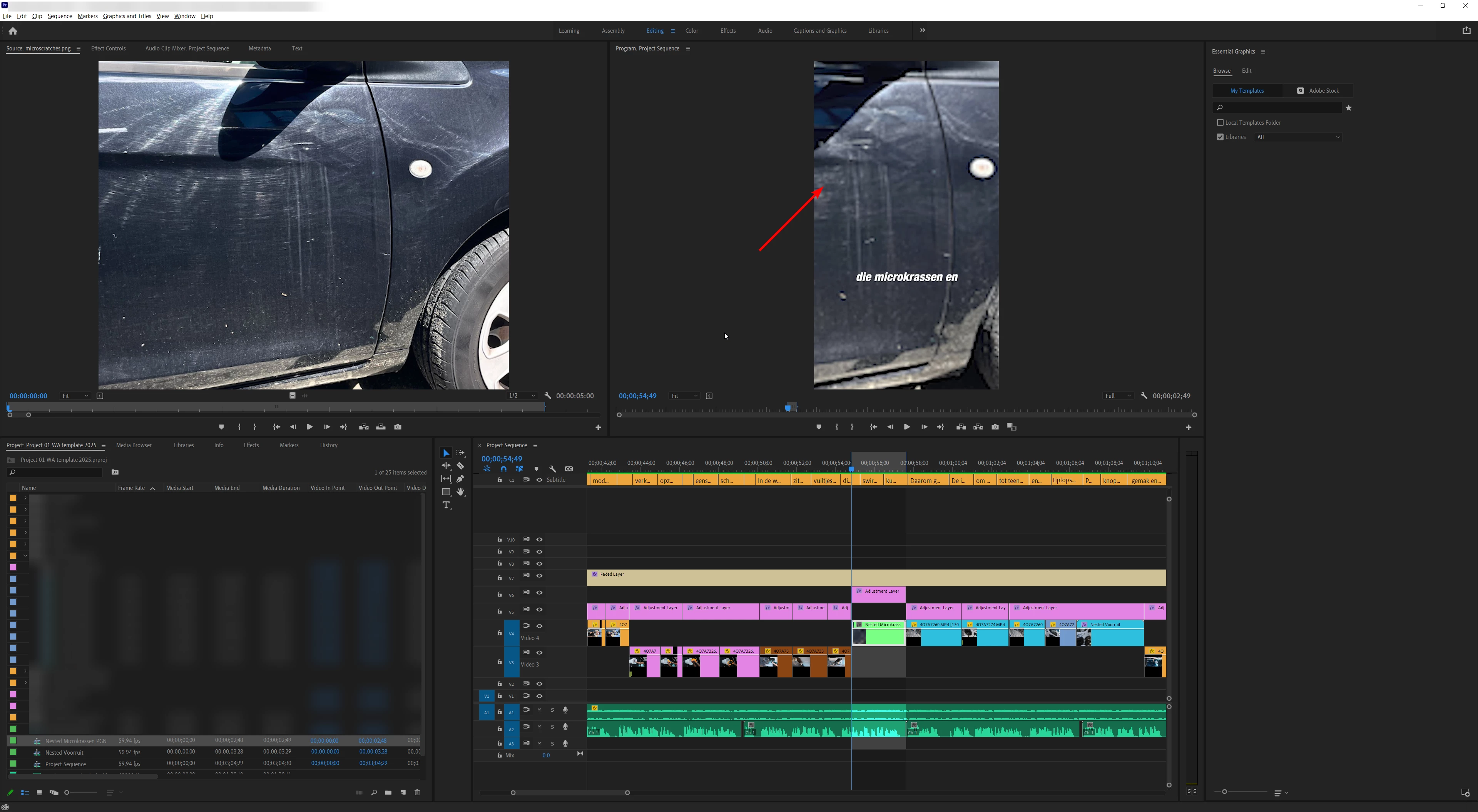The width and height of the screenshot is (1478, 812).
Task: Open the Sequence menu
Action: click(60, 16)
